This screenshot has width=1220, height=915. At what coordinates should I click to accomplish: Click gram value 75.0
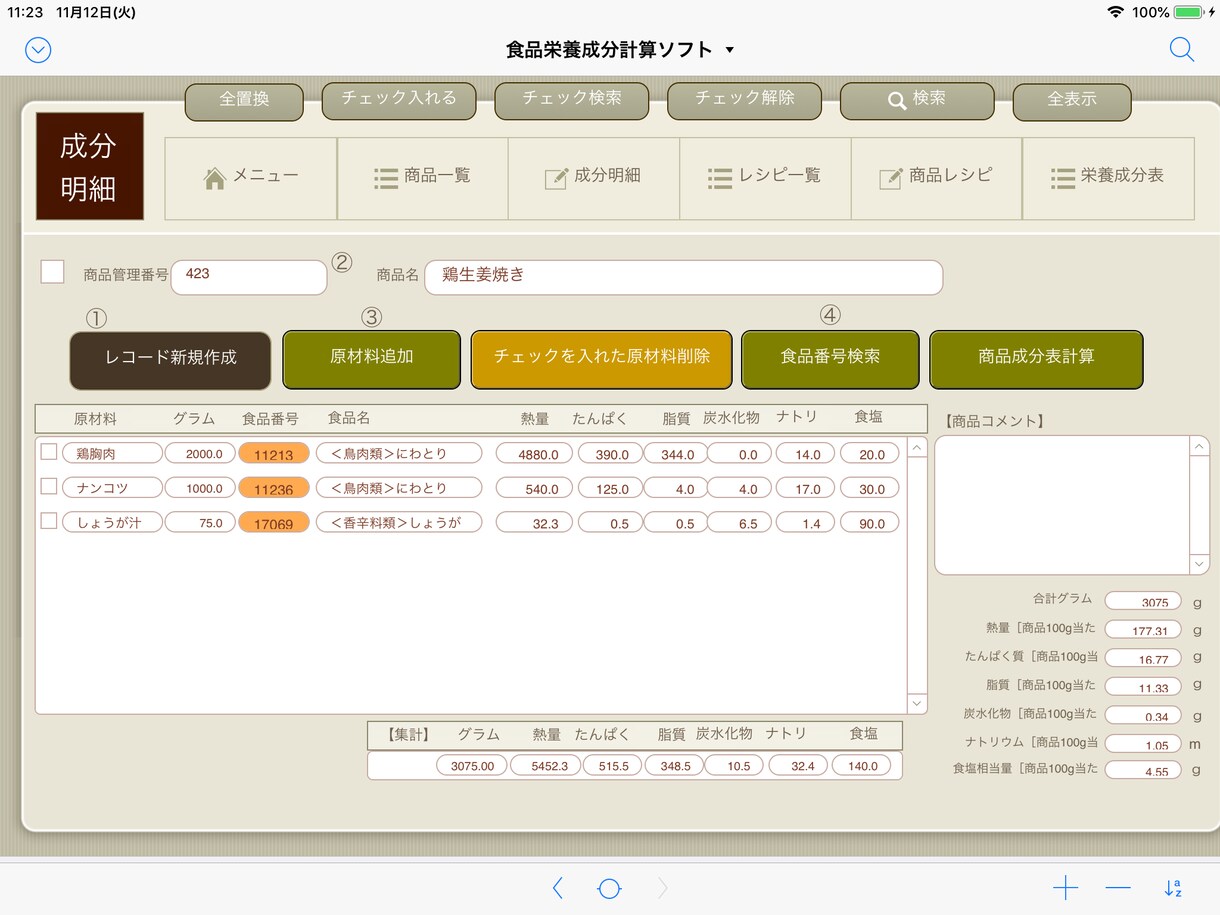(201, 522)
